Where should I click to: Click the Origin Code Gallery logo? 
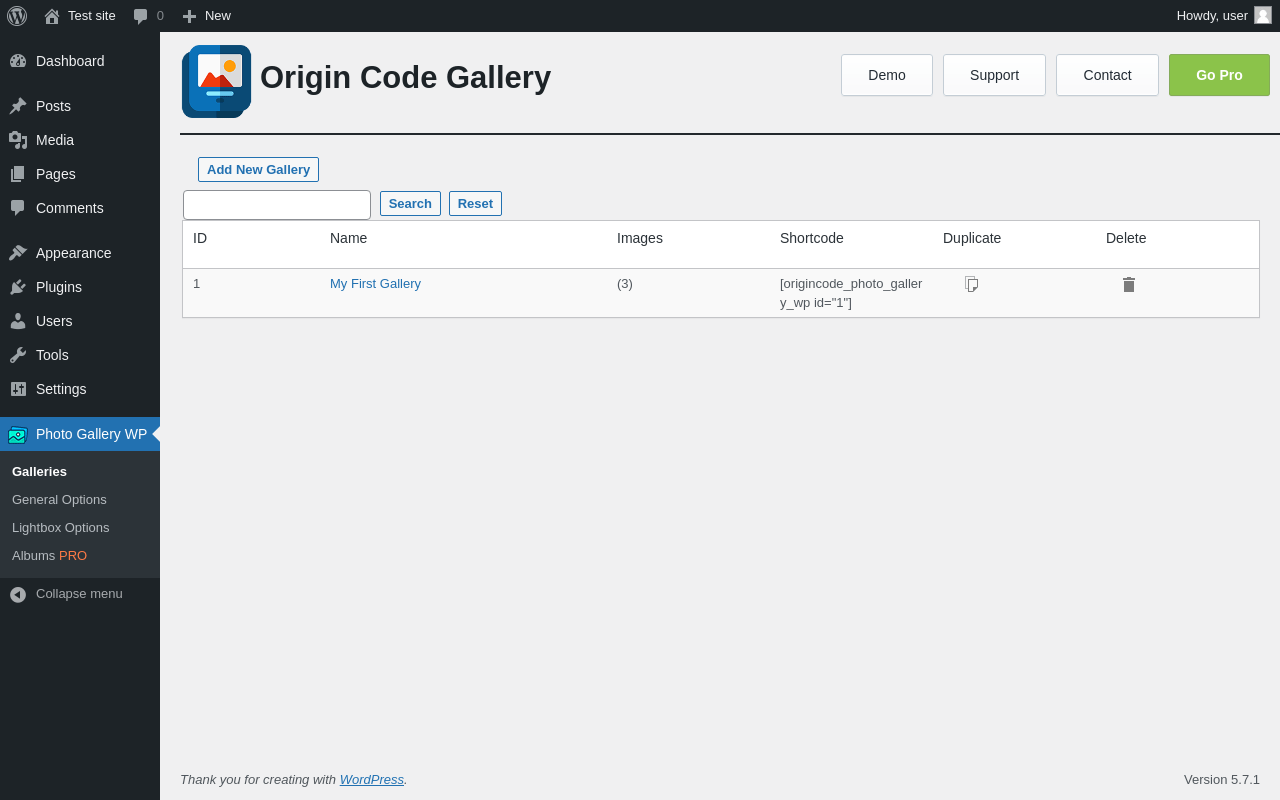pos(216,81)
